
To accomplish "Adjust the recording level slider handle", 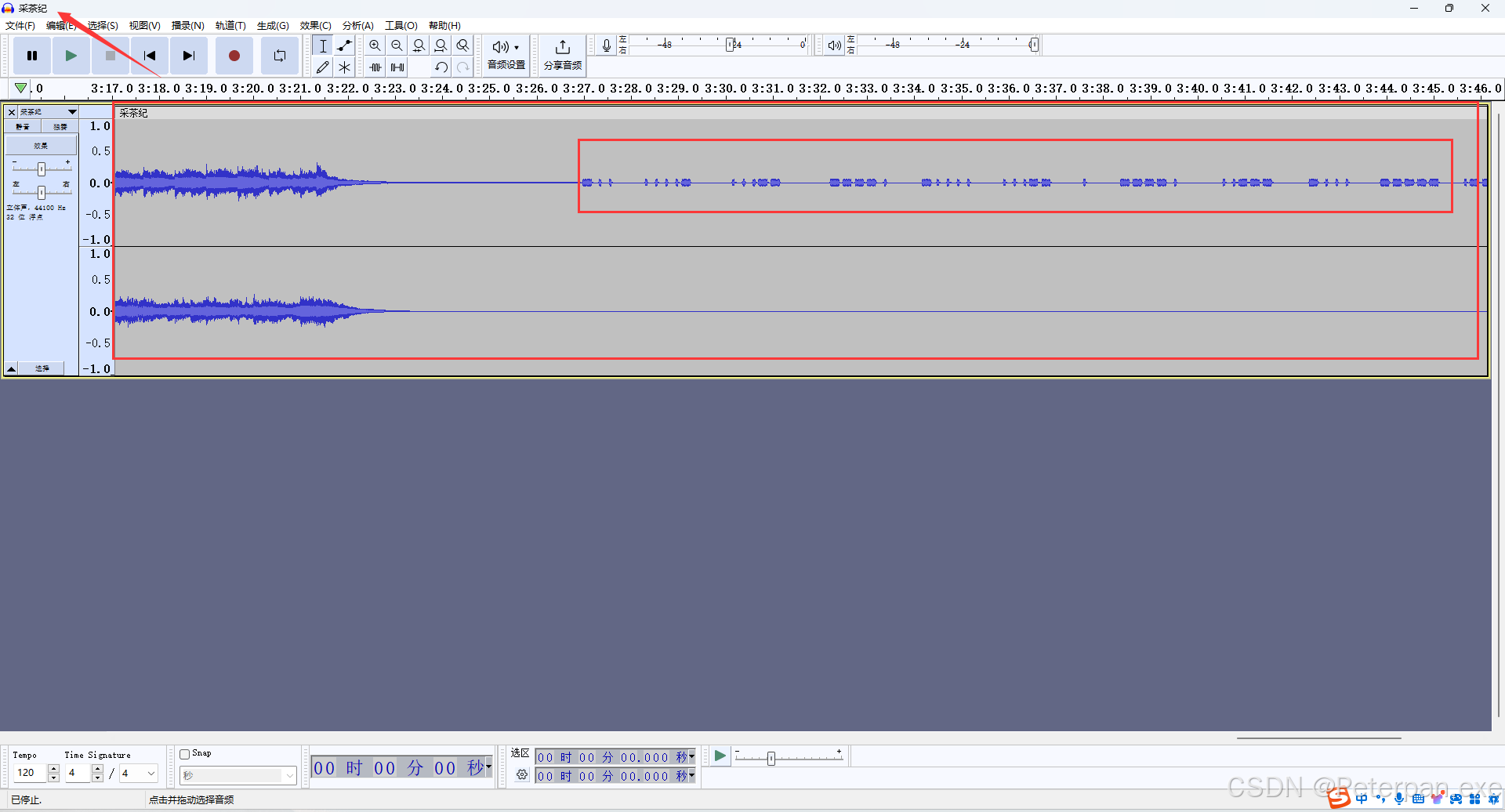I will click(730, 45).
